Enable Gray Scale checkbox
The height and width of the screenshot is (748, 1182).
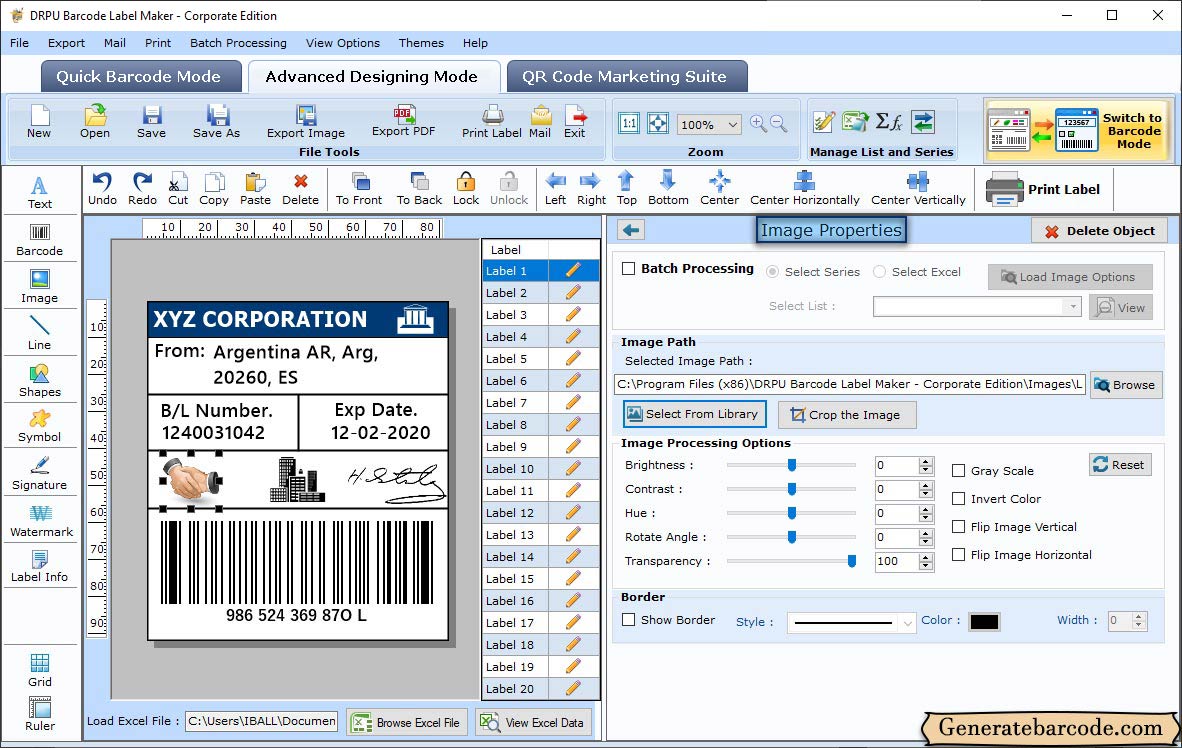pyautogui.click(x=959, y=471)
